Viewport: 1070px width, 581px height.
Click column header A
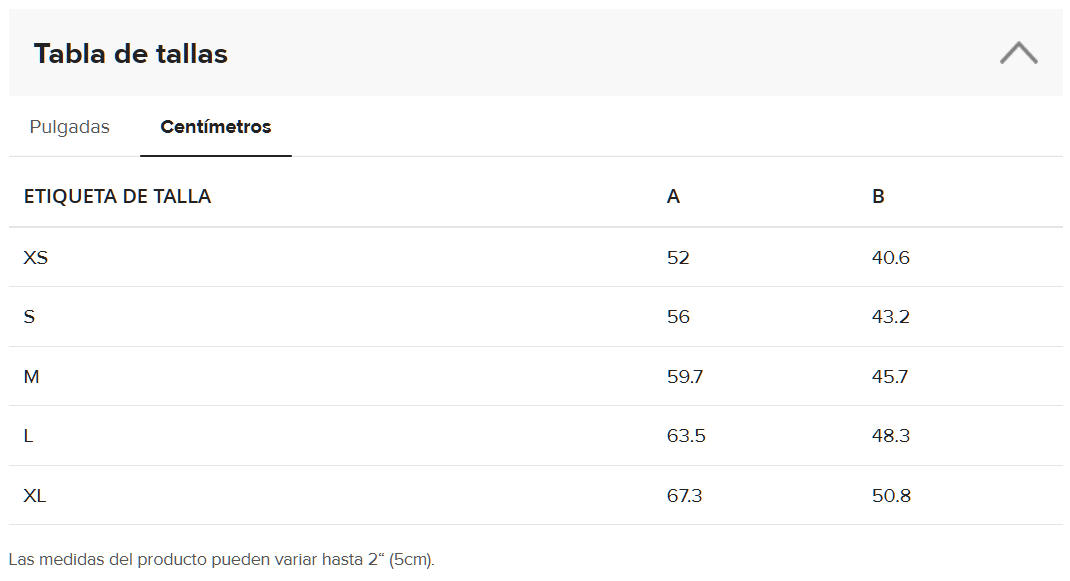point(673,197)
